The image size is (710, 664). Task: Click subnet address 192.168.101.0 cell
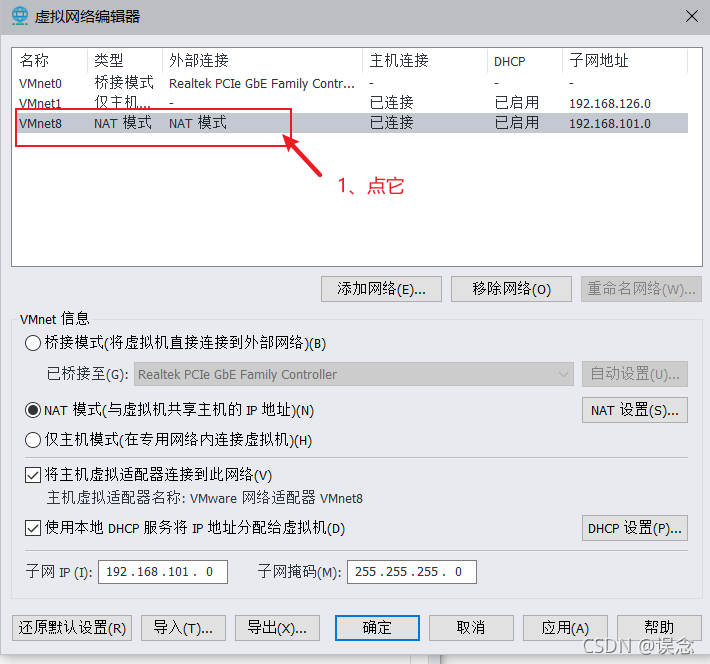pos(609,124)
